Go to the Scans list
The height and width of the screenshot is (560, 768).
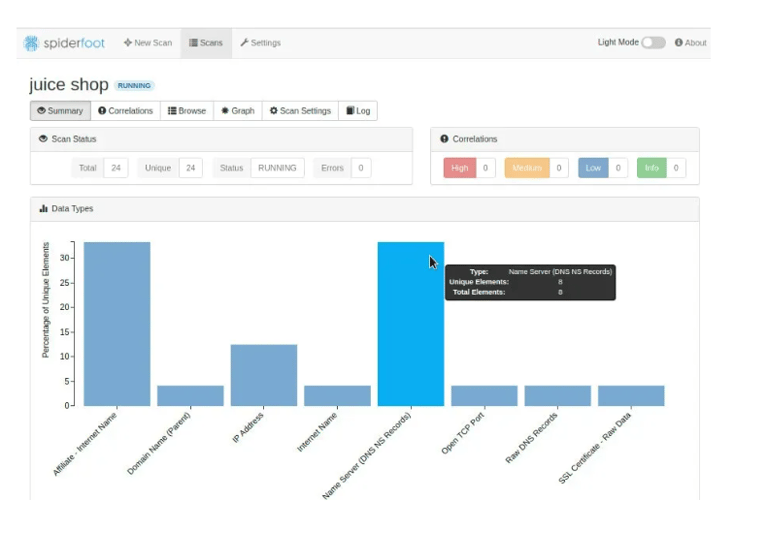coord(206,43)
